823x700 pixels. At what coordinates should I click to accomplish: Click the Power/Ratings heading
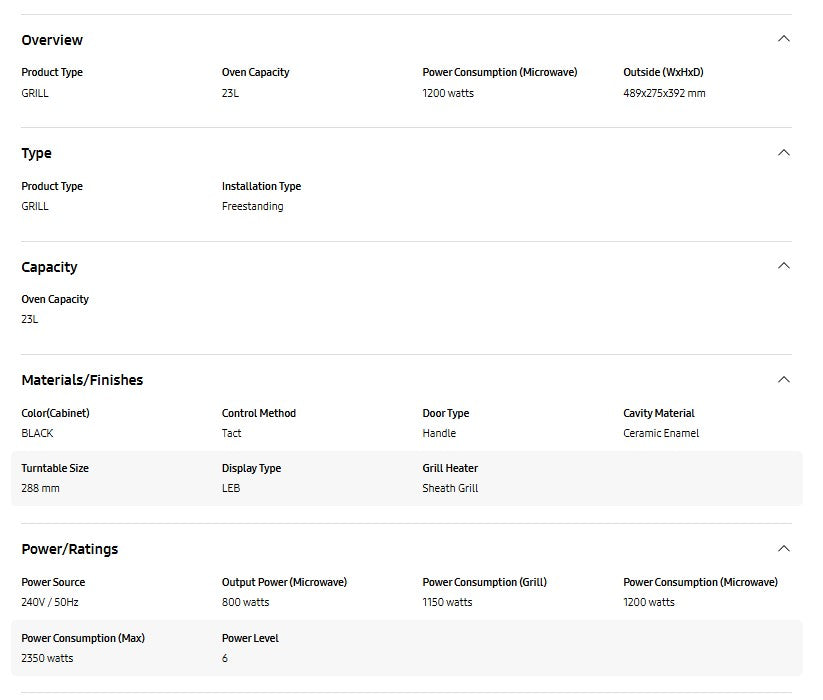click(69, 549)
